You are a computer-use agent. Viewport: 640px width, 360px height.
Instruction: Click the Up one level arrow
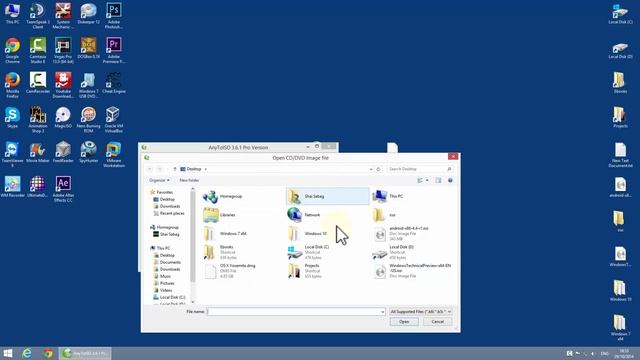[x=175, y=169]
